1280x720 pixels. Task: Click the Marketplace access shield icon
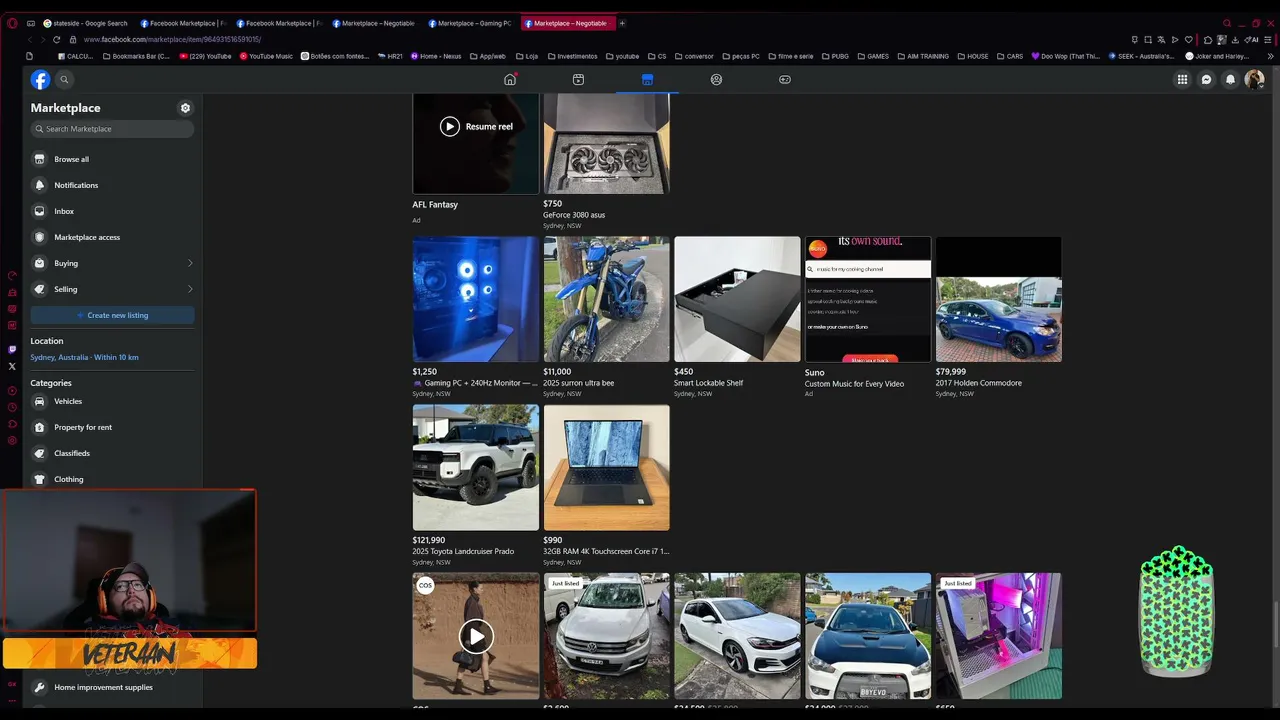pyautogui.click(x=40, y=237)
